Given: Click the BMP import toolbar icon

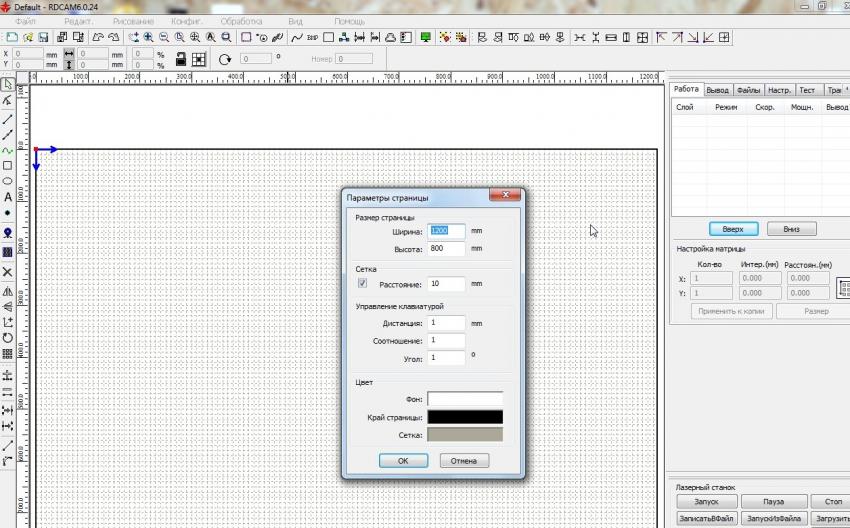Looking at the screenshot, I should point(312,37).
